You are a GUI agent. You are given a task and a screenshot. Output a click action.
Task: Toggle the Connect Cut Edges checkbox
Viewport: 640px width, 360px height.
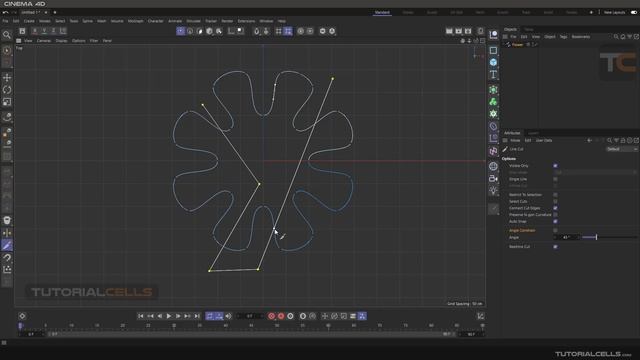pos(555,208)
